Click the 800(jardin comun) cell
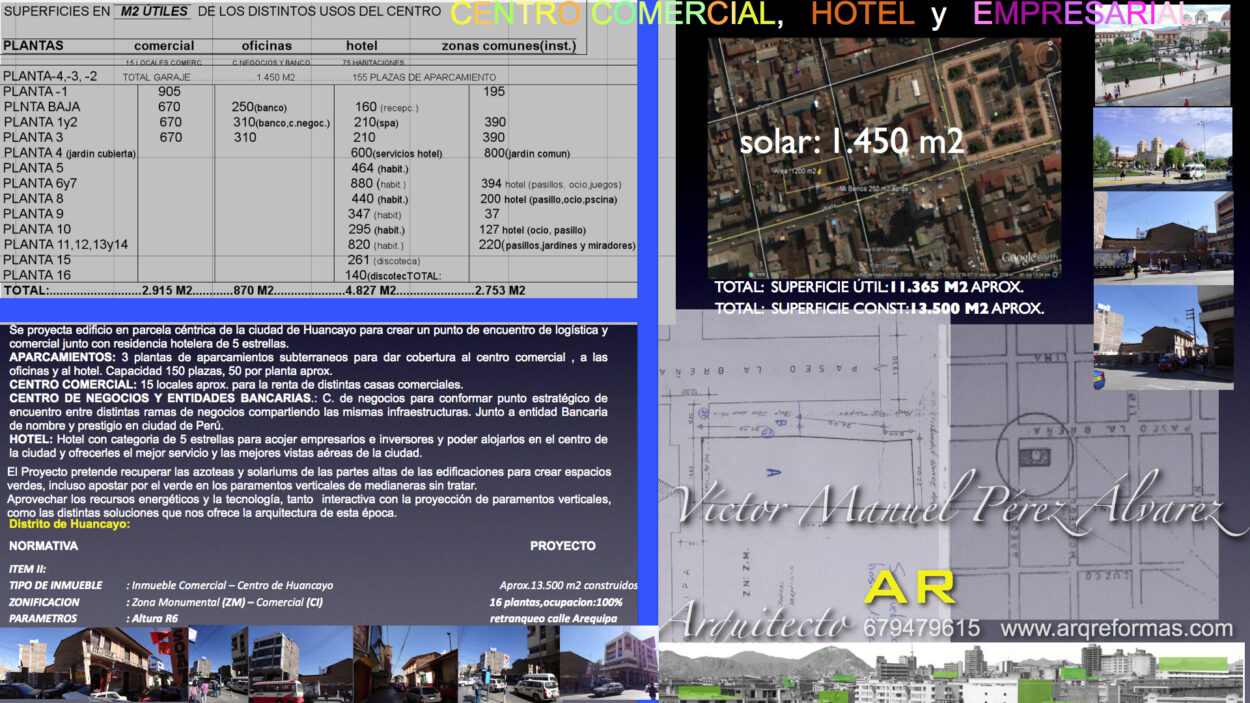1250x703 pixels. pyautogui.click(x=527, y=153)
